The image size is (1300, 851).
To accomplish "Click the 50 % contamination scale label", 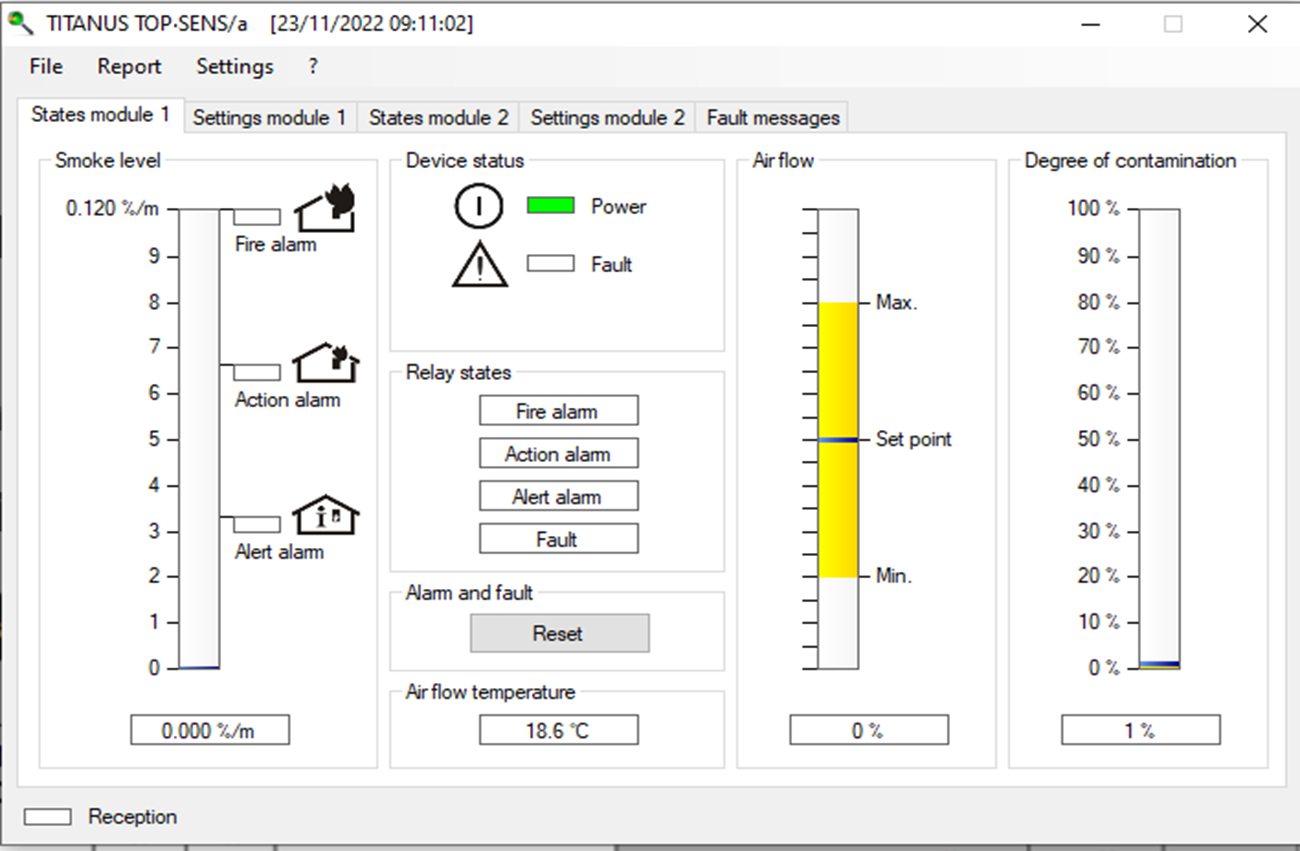I will (x=1098, y=439).
